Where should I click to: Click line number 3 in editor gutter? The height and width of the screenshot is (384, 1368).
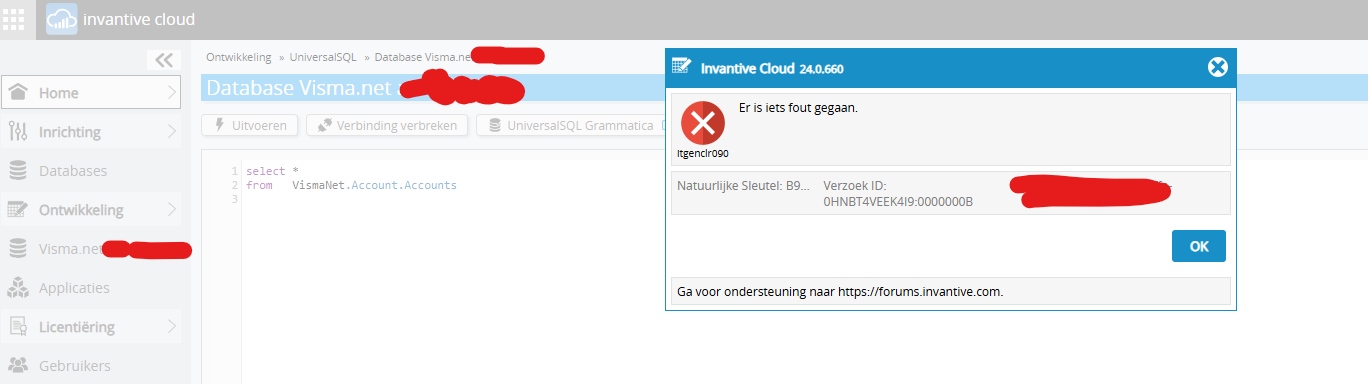[234, 199]
